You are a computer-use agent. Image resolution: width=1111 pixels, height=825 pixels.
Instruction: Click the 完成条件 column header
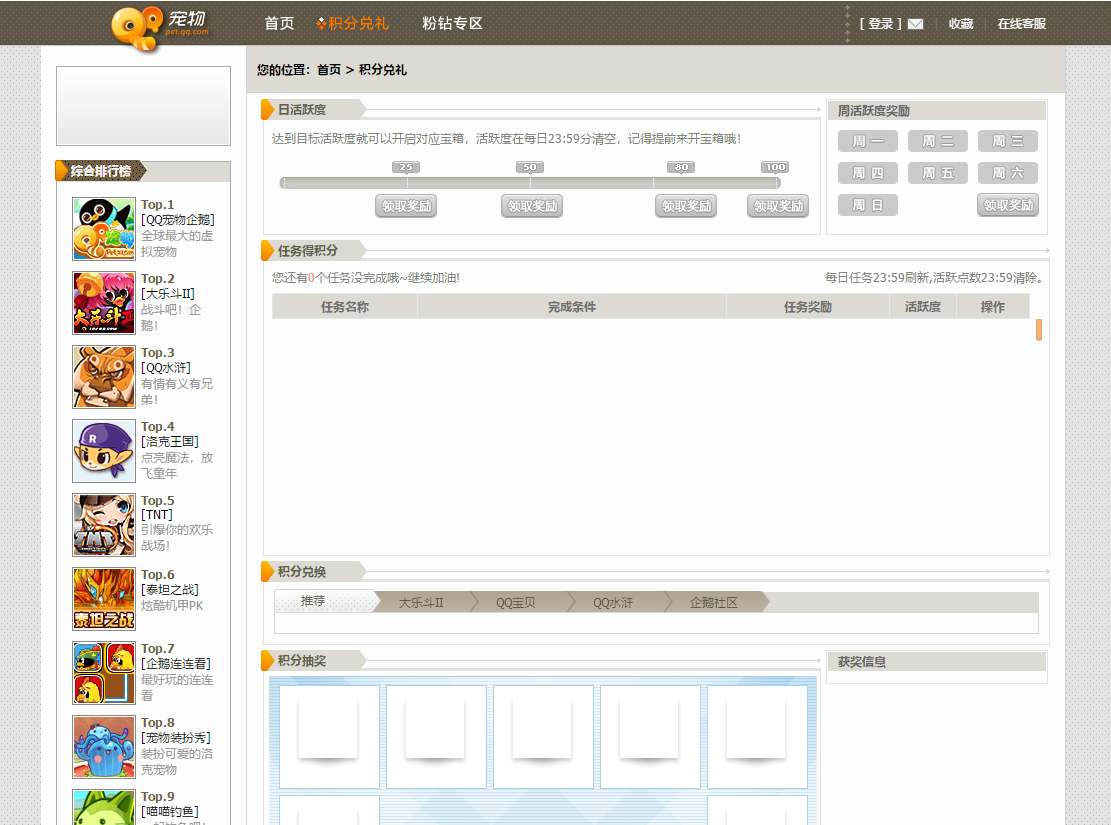(x=572, y=307)
